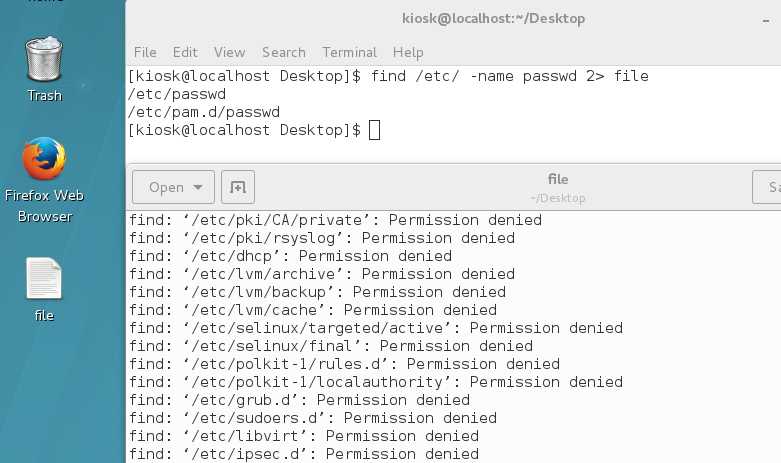Viewport: 781px width, 463px height.
Task: Click the '/etc/dhcp' Permission denied line
Action: click(290, 256)
